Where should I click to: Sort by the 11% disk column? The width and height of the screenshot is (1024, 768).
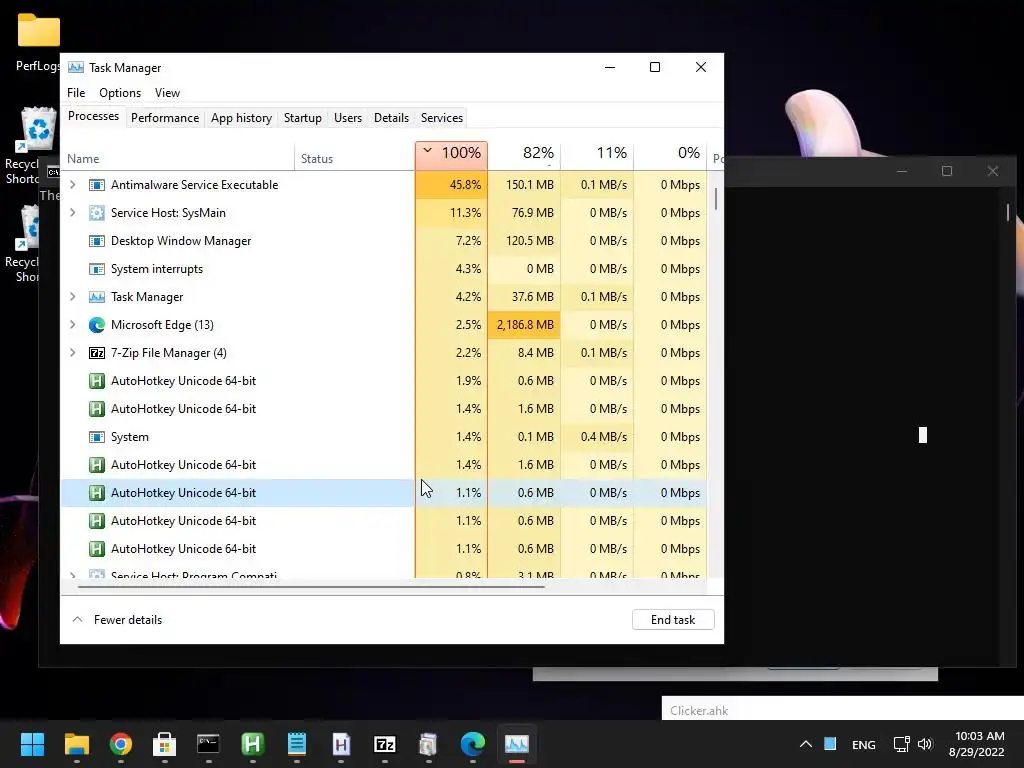[x=597, y=155]
